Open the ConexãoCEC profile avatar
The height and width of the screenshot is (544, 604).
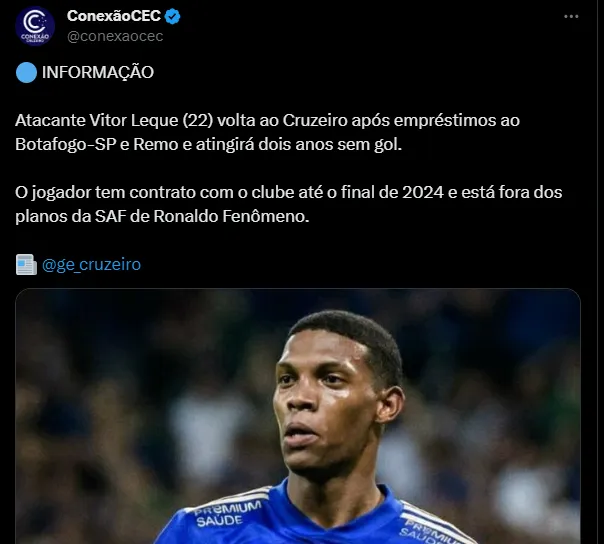[x=35, y=26]
